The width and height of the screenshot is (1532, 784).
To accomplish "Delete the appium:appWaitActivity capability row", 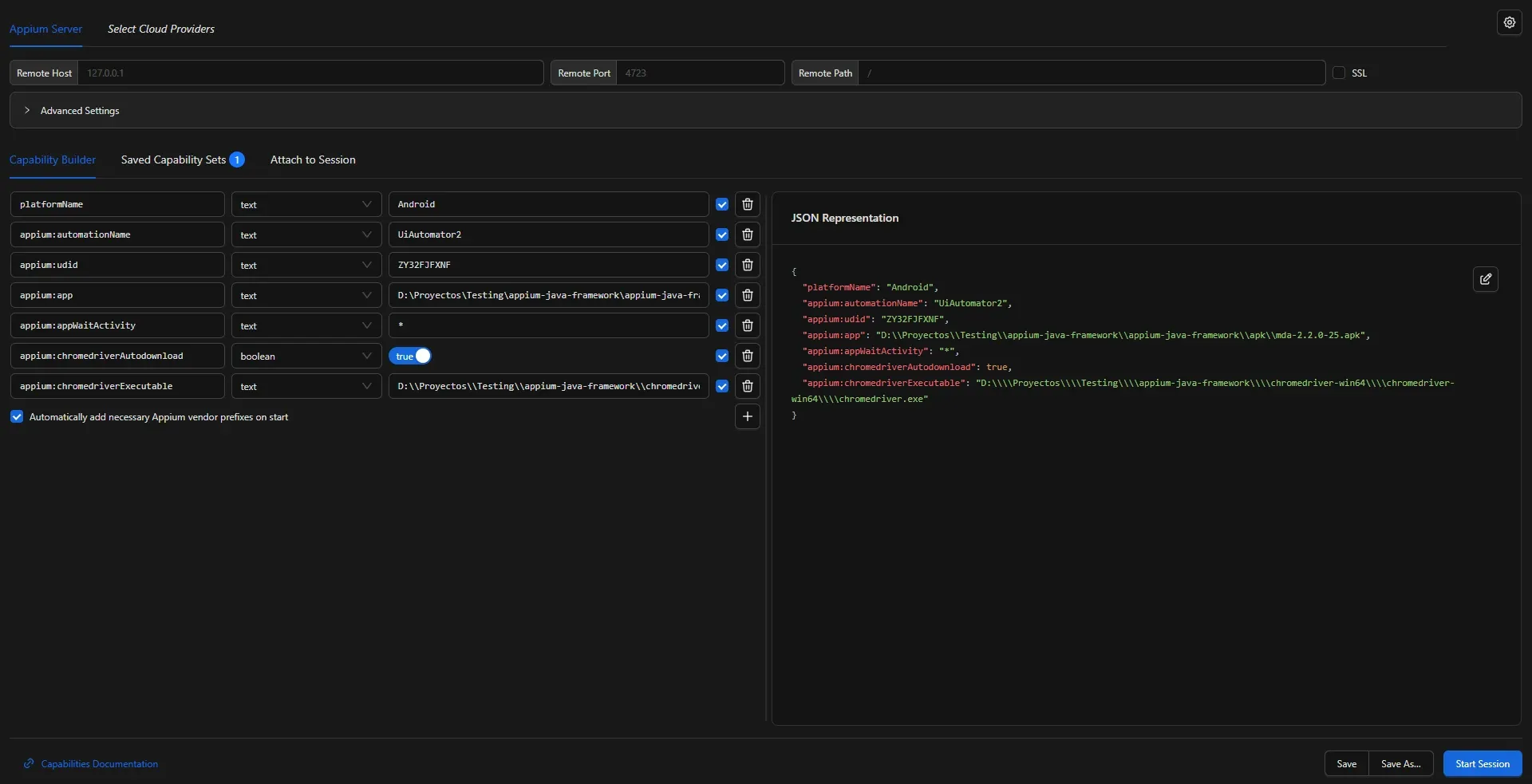I will [748, 325].
